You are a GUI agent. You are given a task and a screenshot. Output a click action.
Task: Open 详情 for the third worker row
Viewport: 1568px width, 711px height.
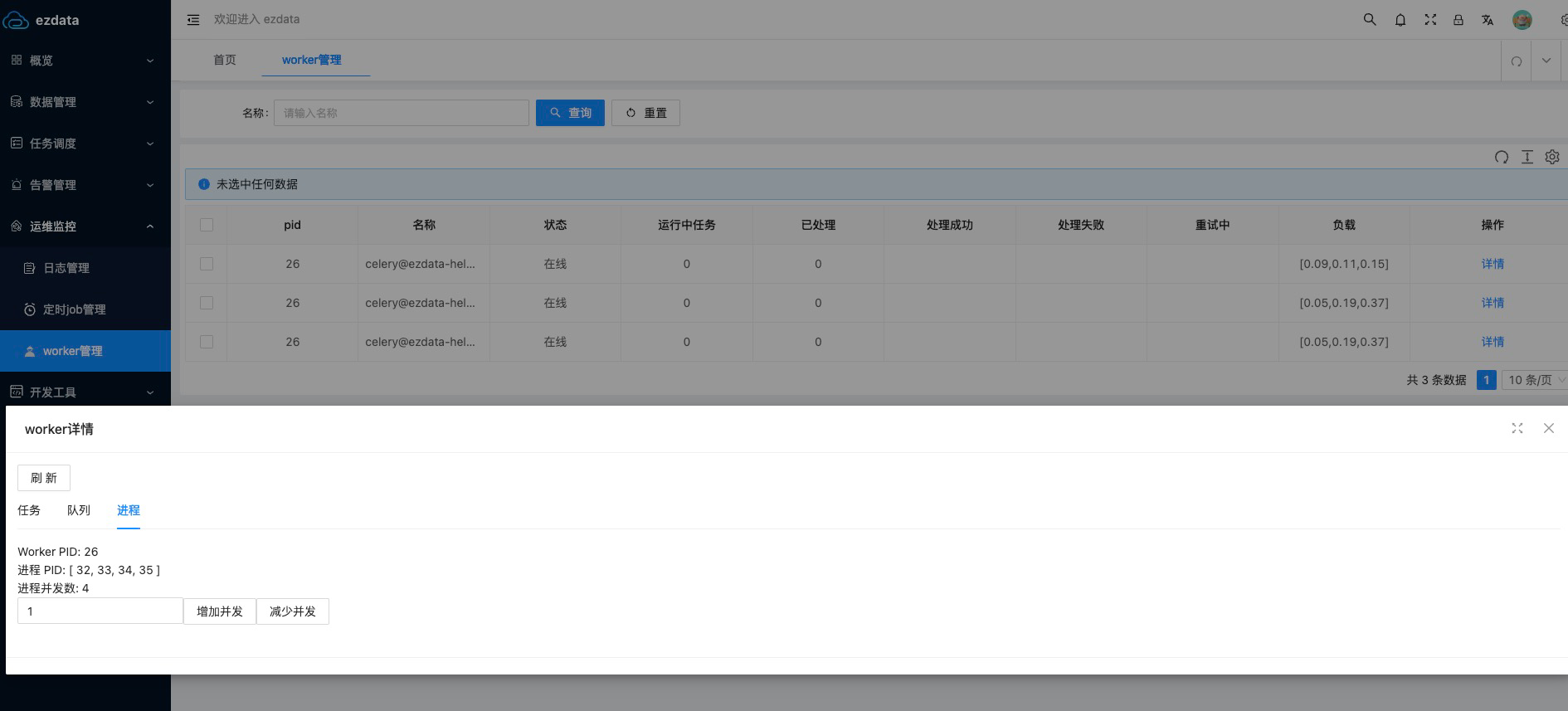pos(1493,342)
